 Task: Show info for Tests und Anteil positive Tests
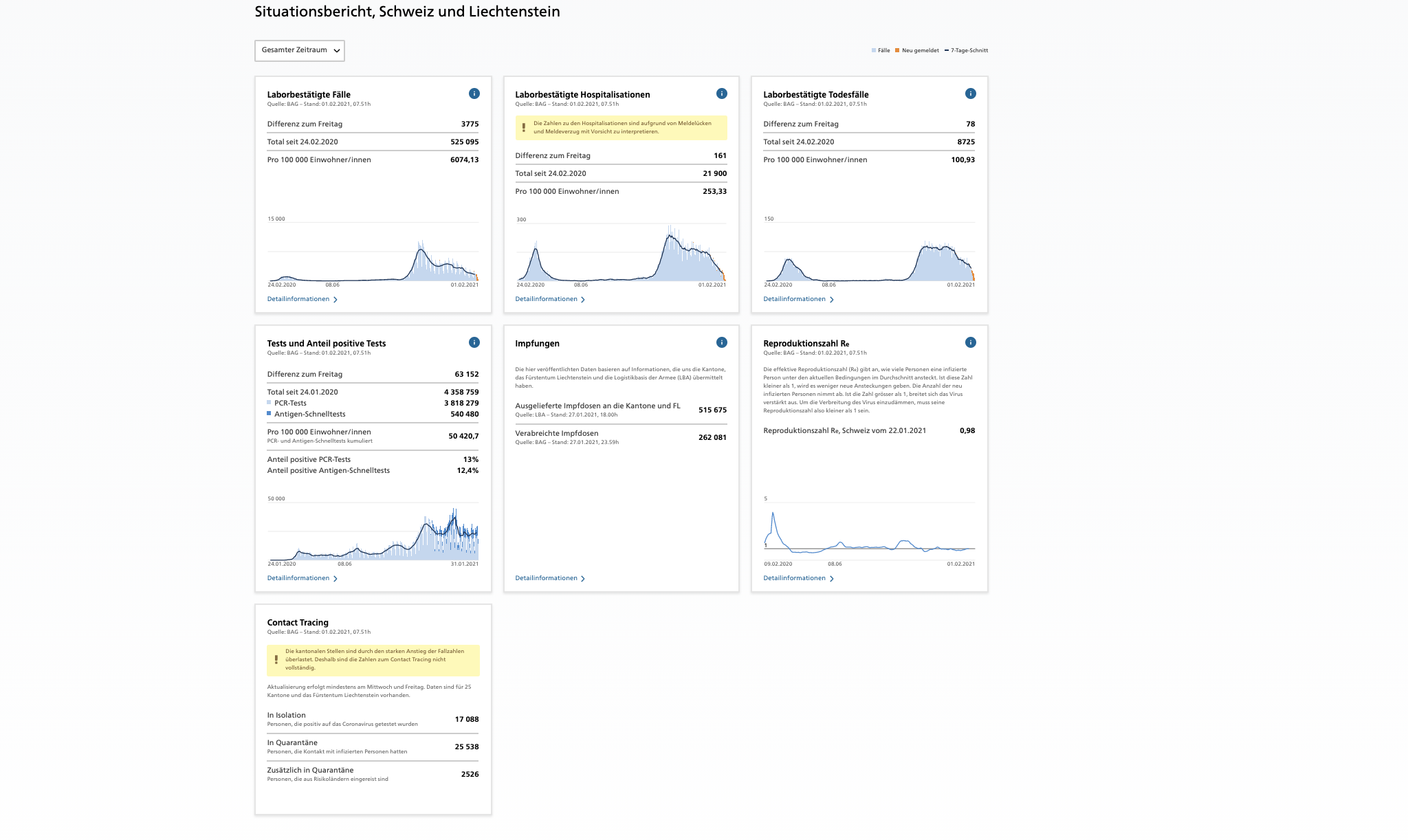[x=474, y=342]
